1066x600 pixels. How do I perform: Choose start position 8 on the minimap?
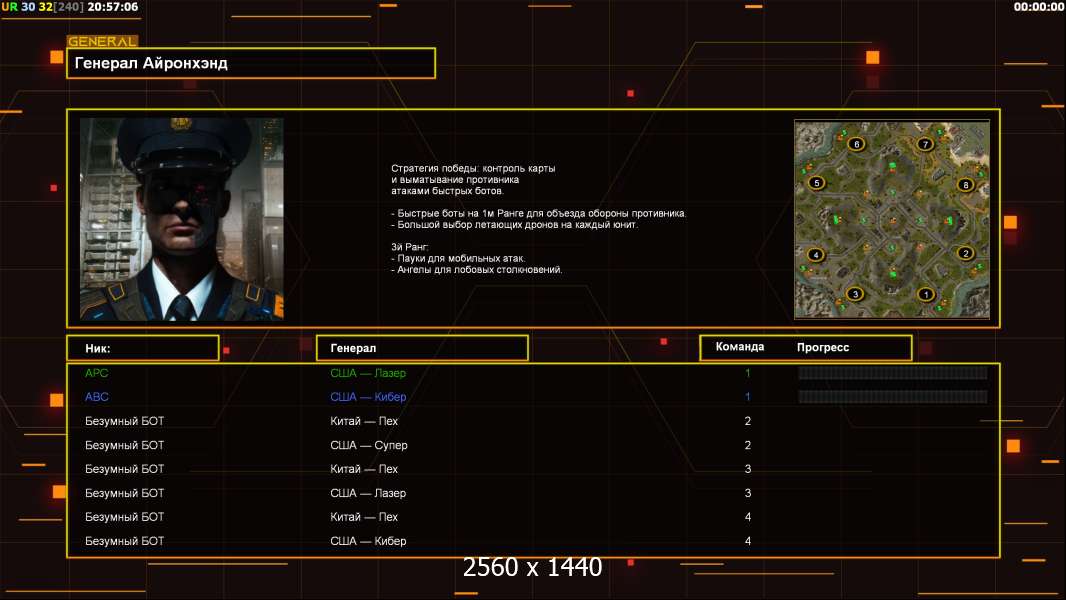click(965, 184)
